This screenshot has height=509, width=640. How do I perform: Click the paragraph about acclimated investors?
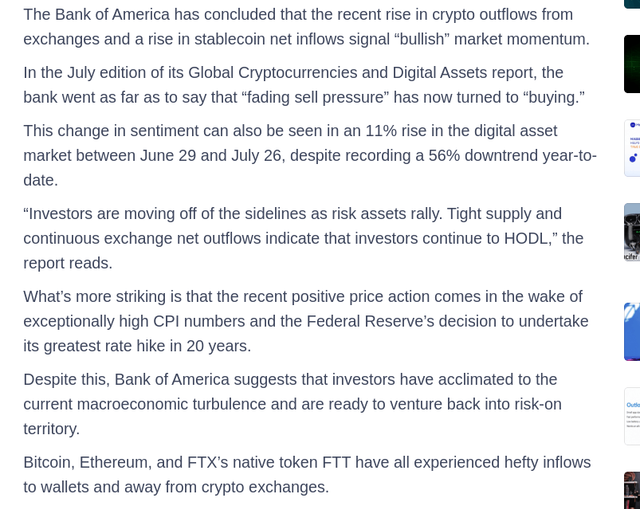coord(292,404)
